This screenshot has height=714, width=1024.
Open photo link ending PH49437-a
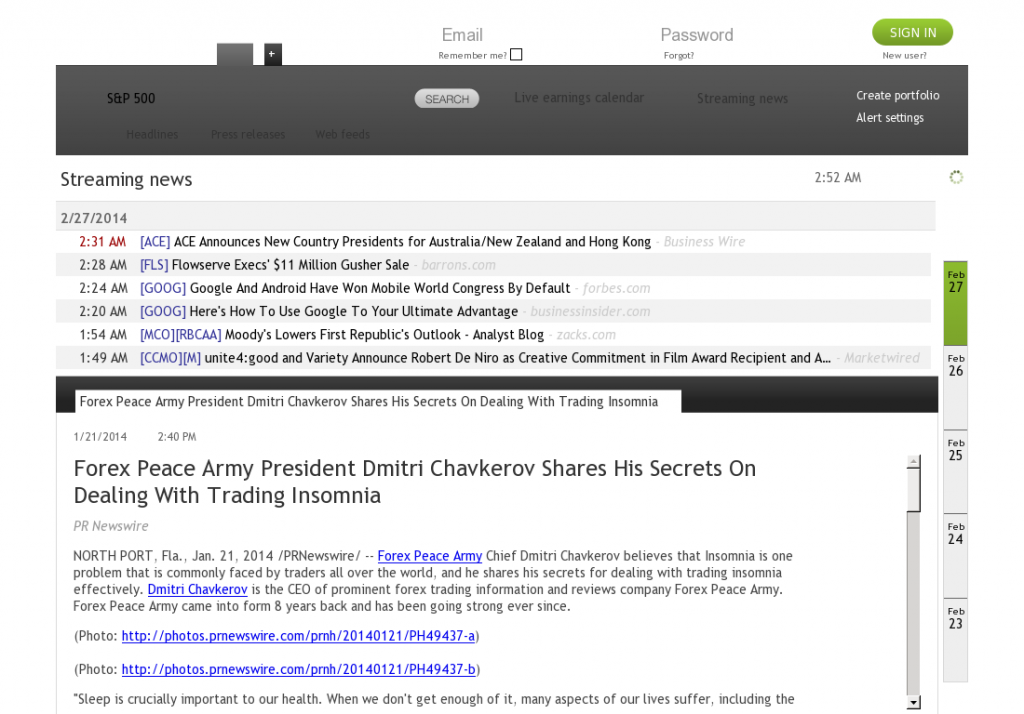click(298, 636)
